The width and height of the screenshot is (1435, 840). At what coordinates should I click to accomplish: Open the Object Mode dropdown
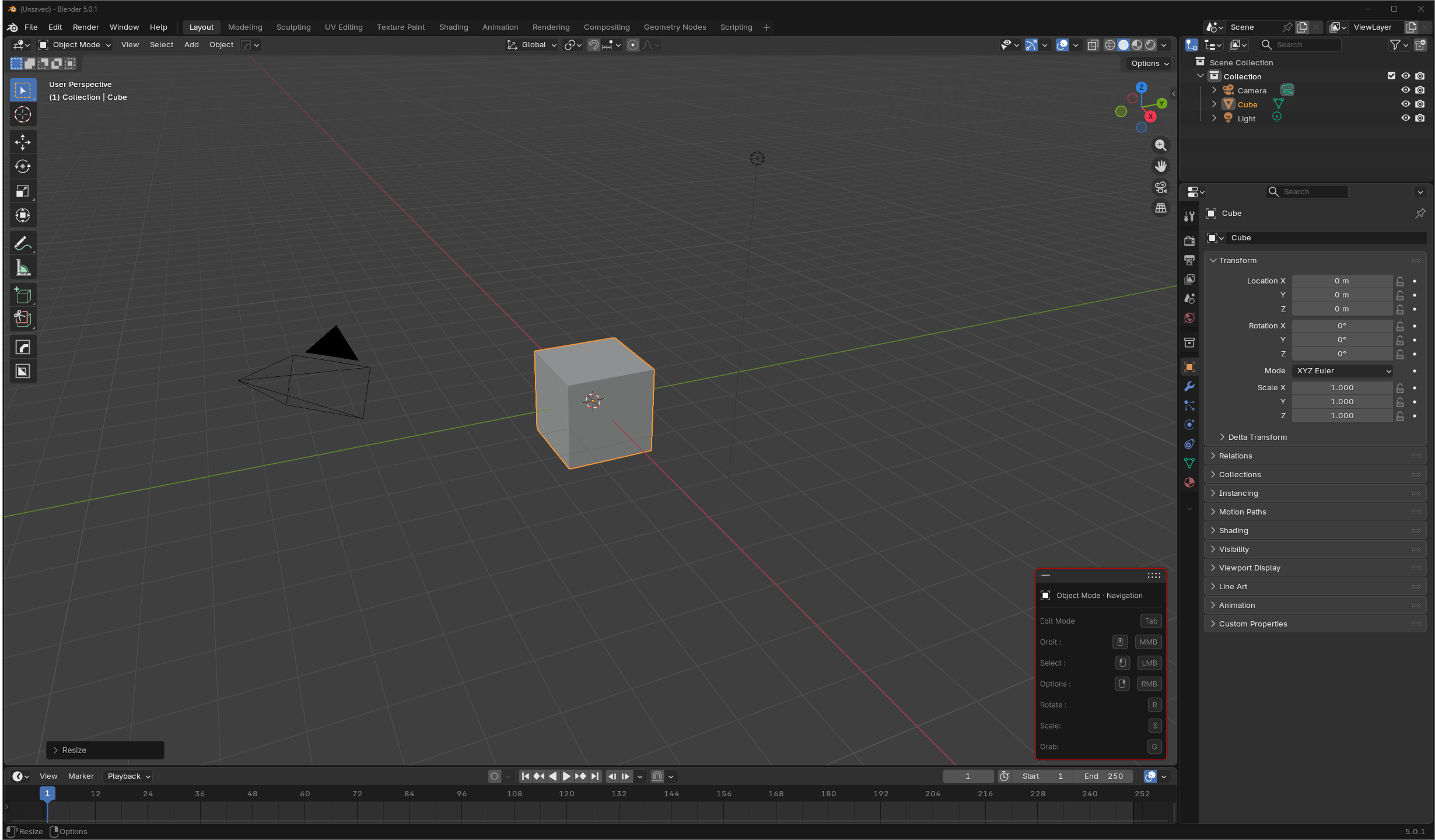(x=75, y=45)
